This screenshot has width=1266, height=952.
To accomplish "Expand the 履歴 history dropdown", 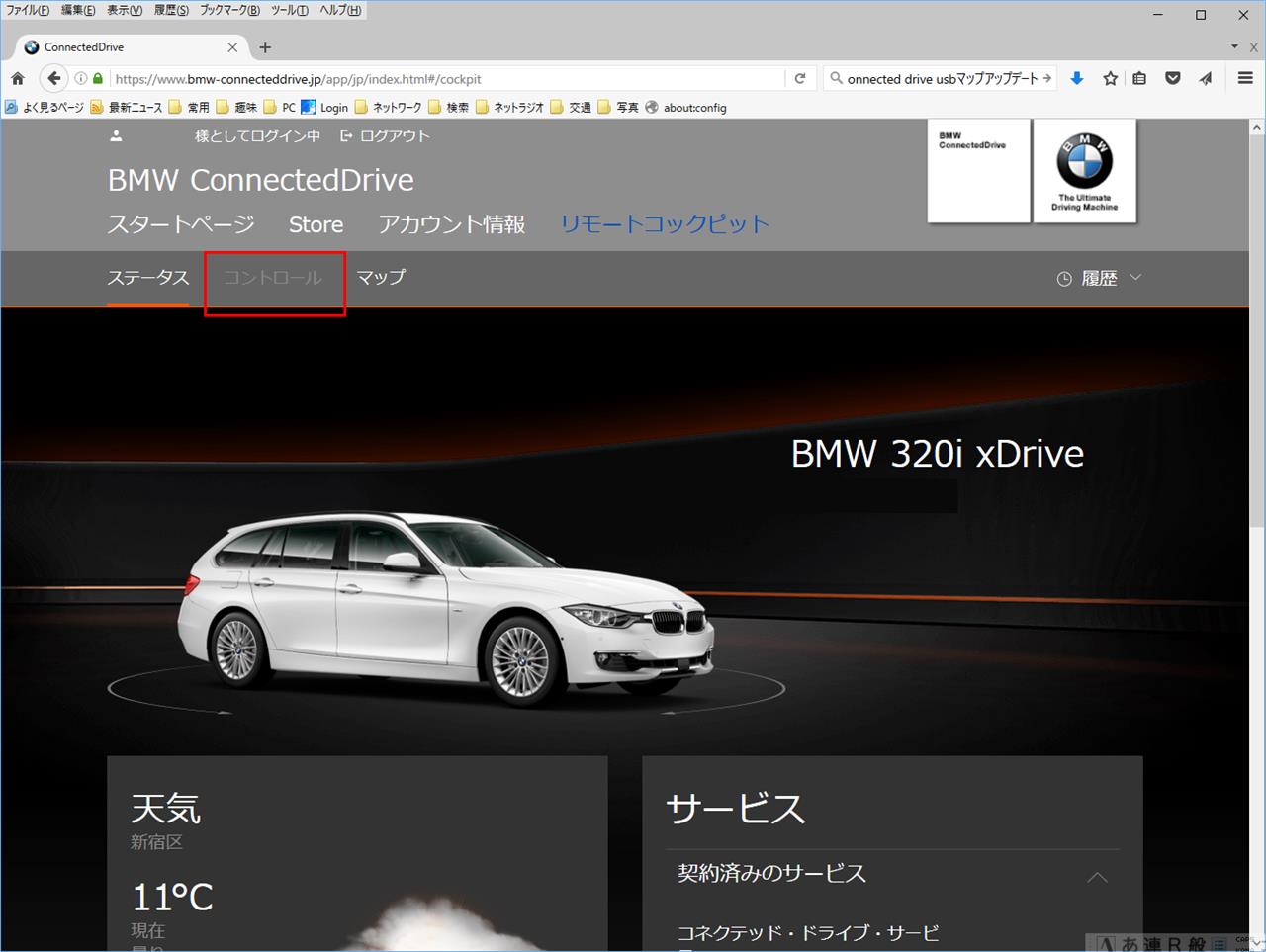I will pos(1100,279).
